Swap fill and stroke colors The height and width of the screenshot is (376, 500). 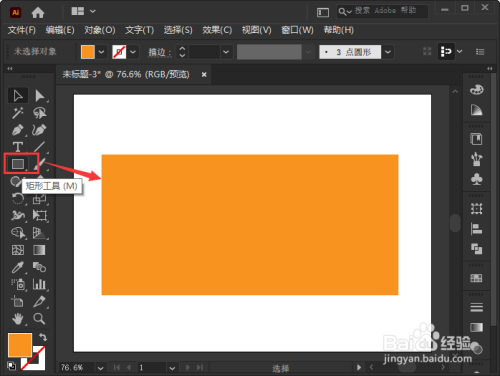(x=43, y=337)
